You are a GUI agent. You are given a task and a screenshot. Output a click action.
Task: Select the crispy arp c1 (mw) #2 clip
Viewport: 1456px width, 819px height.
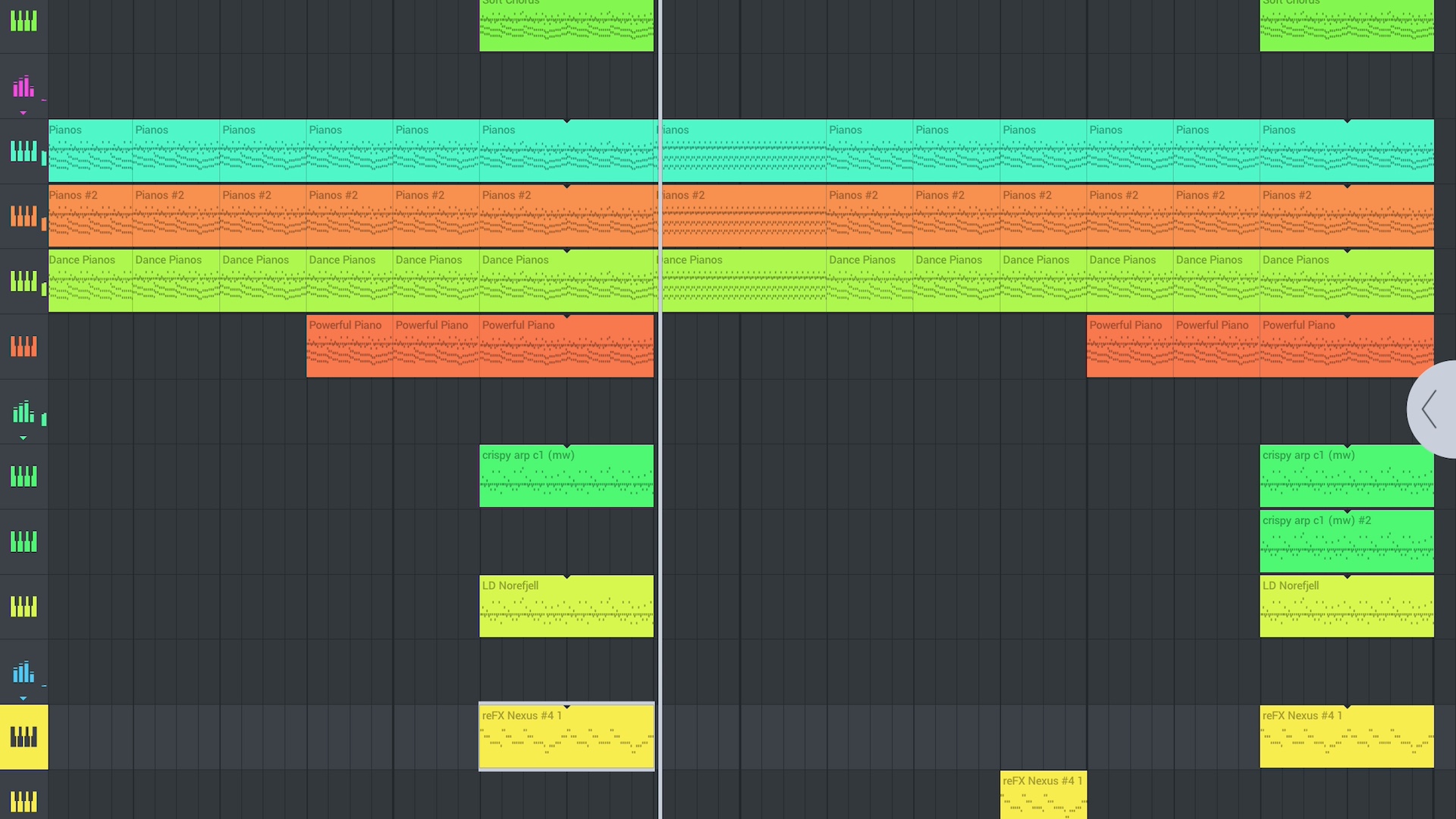click(x=1347, y=541)
